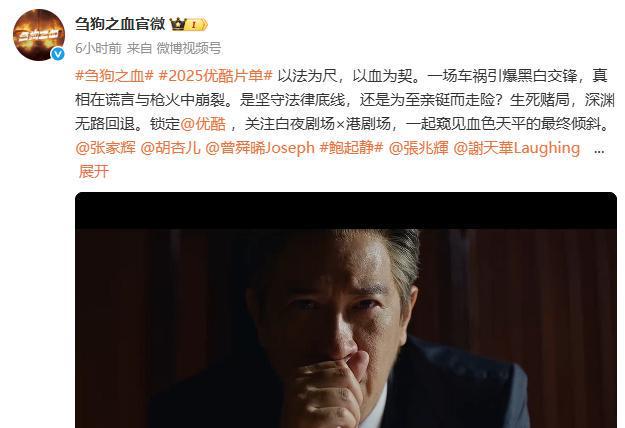Open the #鲍起静# hashtag
Image resolution: width=625 pixels, height=428 pixels.
pyautogui.click(x=351, y=148)
